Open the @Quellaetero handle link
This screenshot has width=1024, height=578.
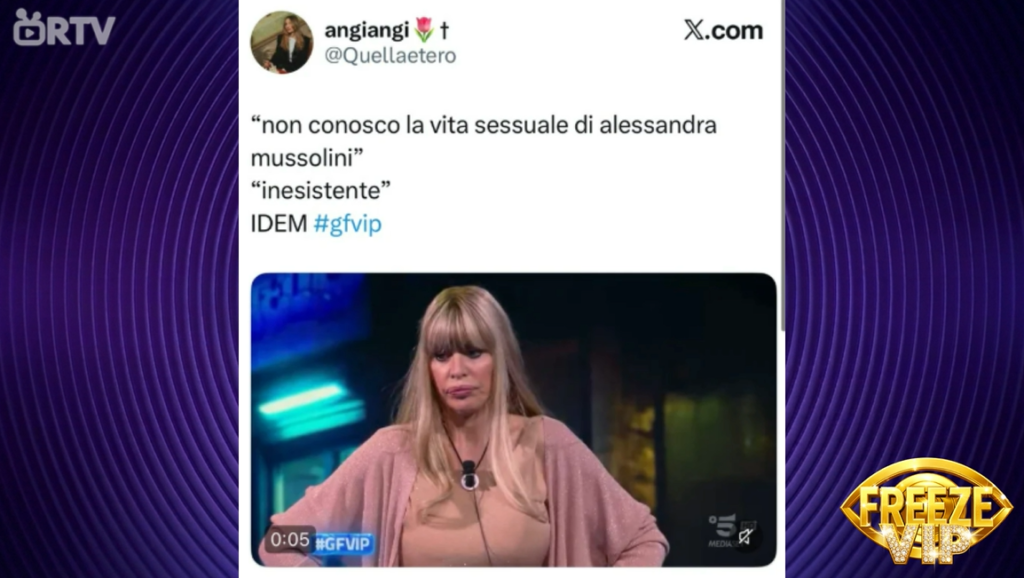point(391,56)
